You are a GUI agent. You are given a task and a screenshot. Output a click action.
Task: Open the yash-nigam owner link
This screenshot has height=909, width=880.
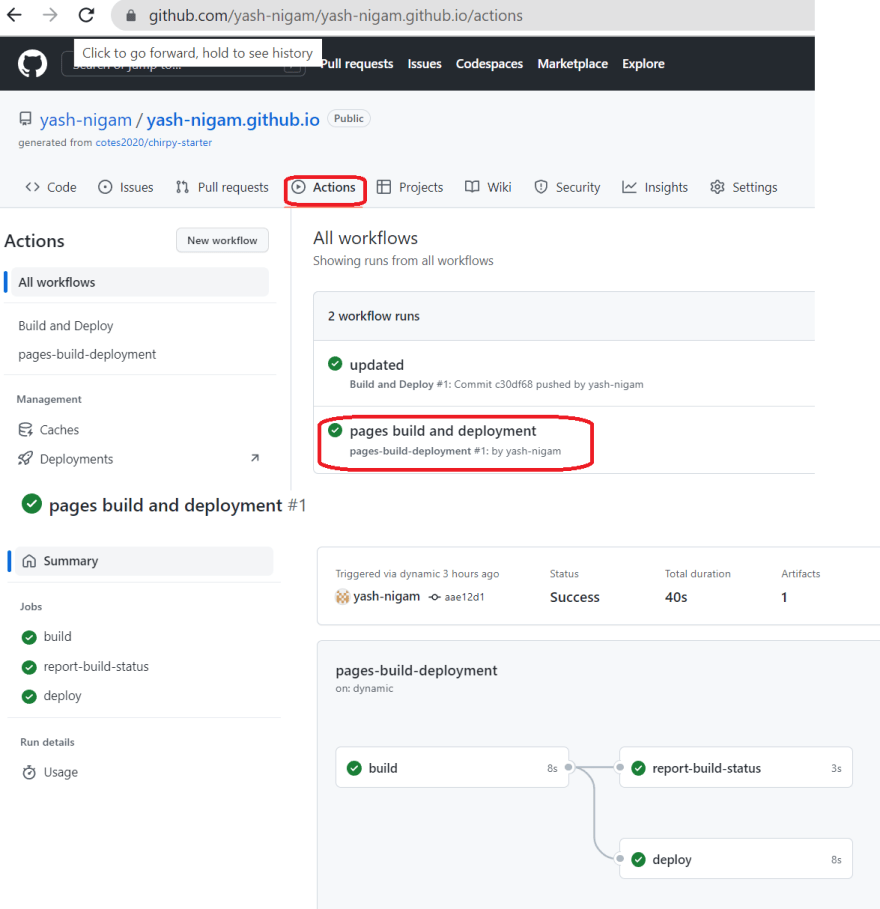click(86, 119)
